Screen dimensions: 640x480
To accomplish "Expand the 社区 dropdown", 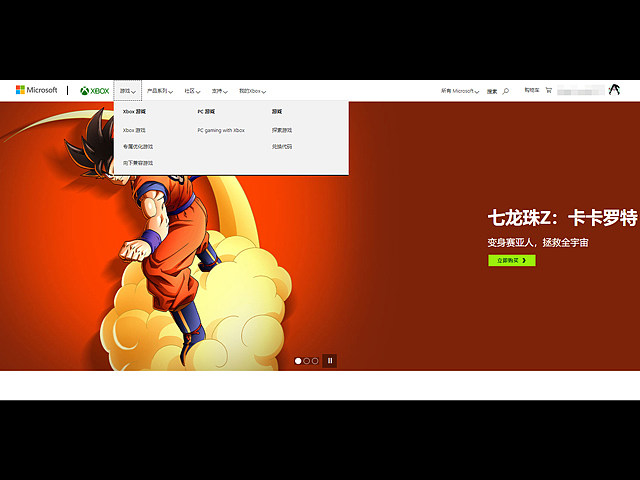I will point(192,91).
